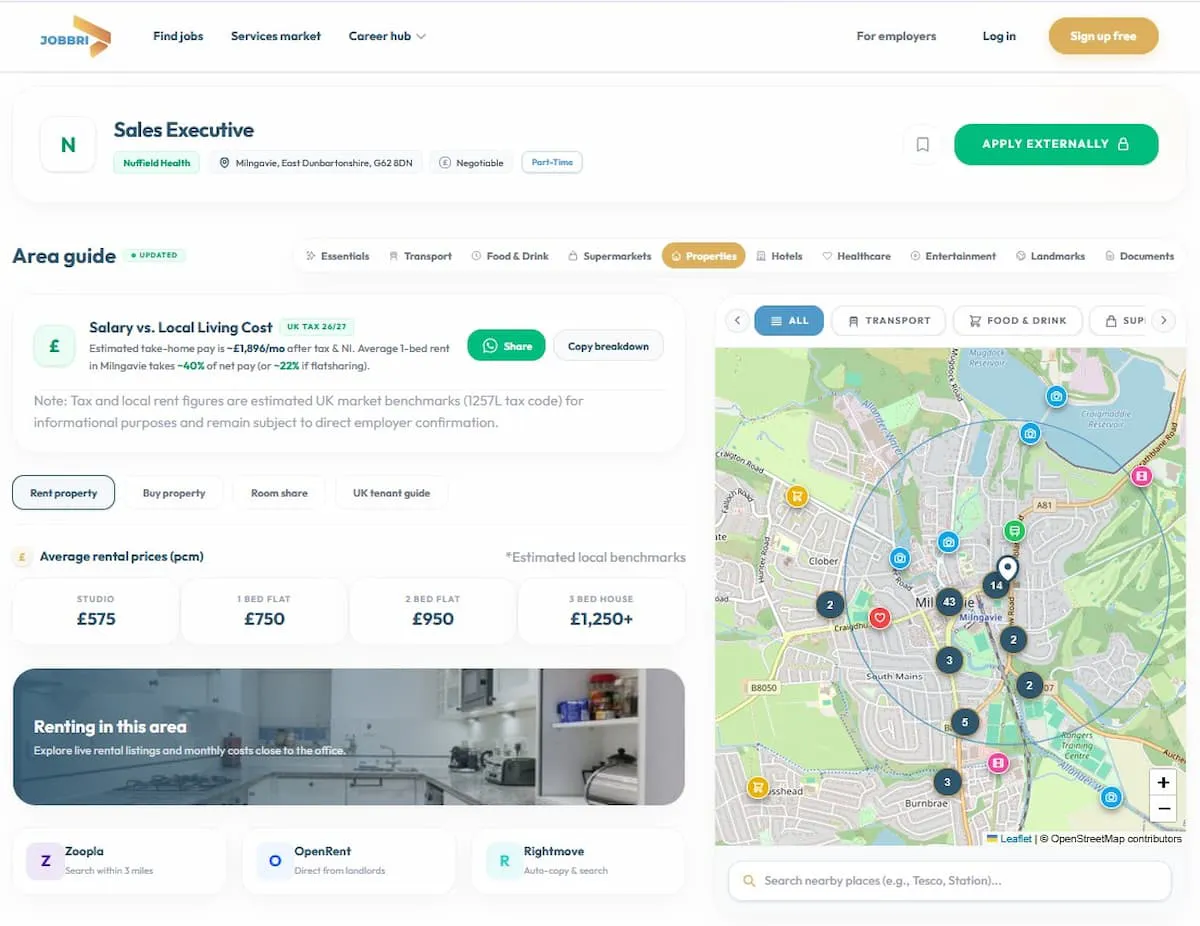Toggle the ALL map filter
The height and width of the screenshot is (926, 1200).
coord(789,321)
